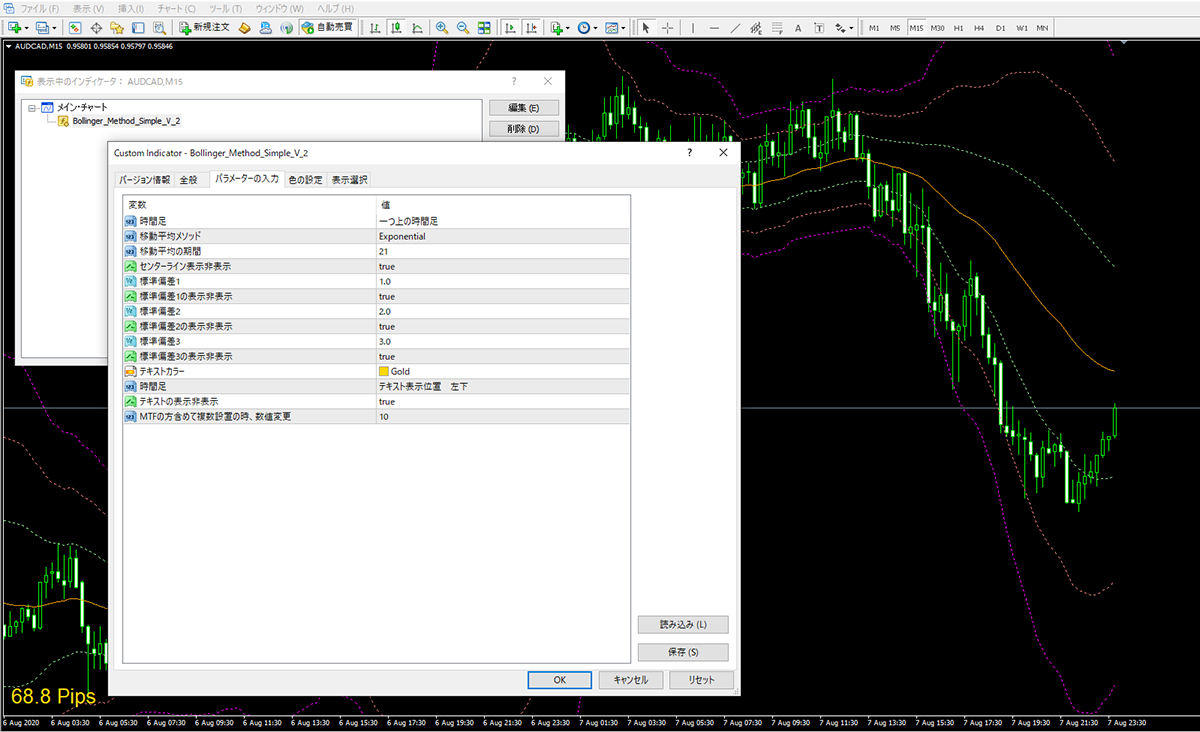This screenshot has height=732, width=1200.
Task: Toggle chart auto scroll
Action: (510, 27)
